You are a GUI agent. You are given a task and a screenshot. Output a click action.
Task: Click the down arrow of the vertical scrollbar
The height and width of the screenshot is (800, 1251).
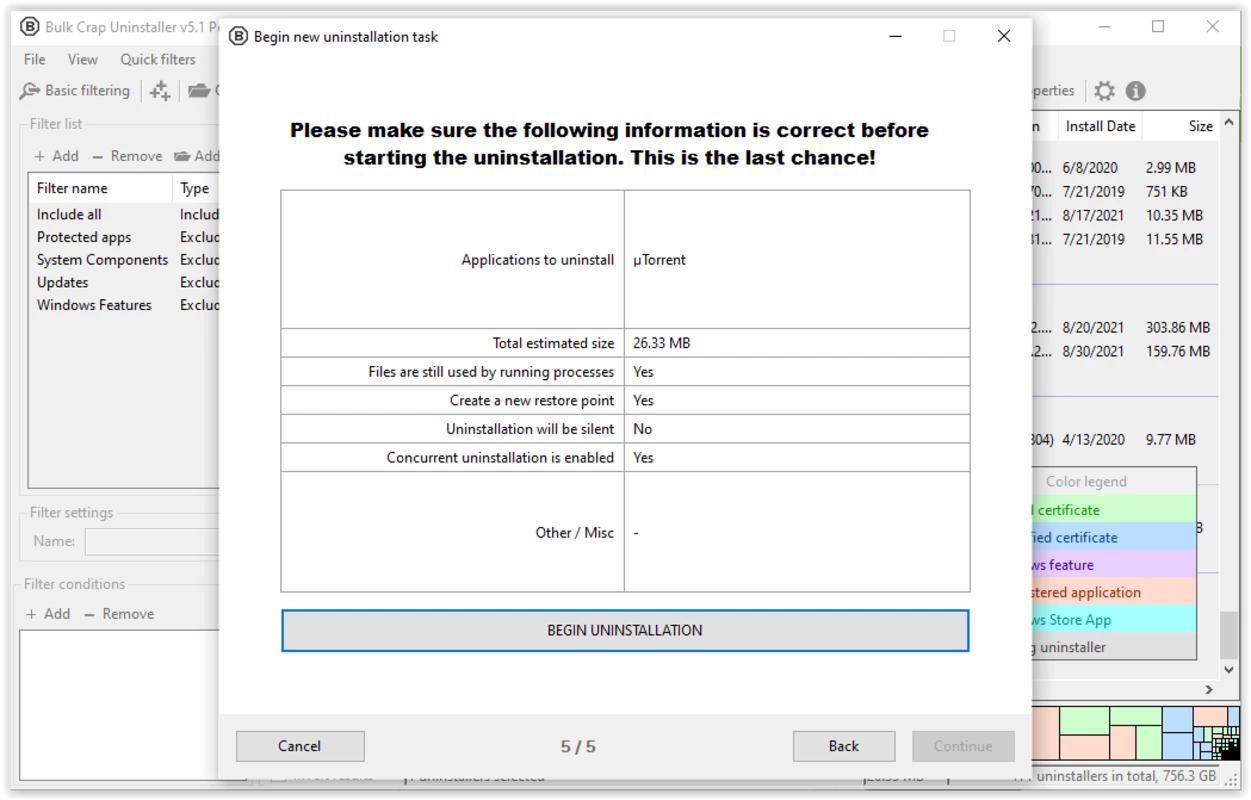[1229, 670]
